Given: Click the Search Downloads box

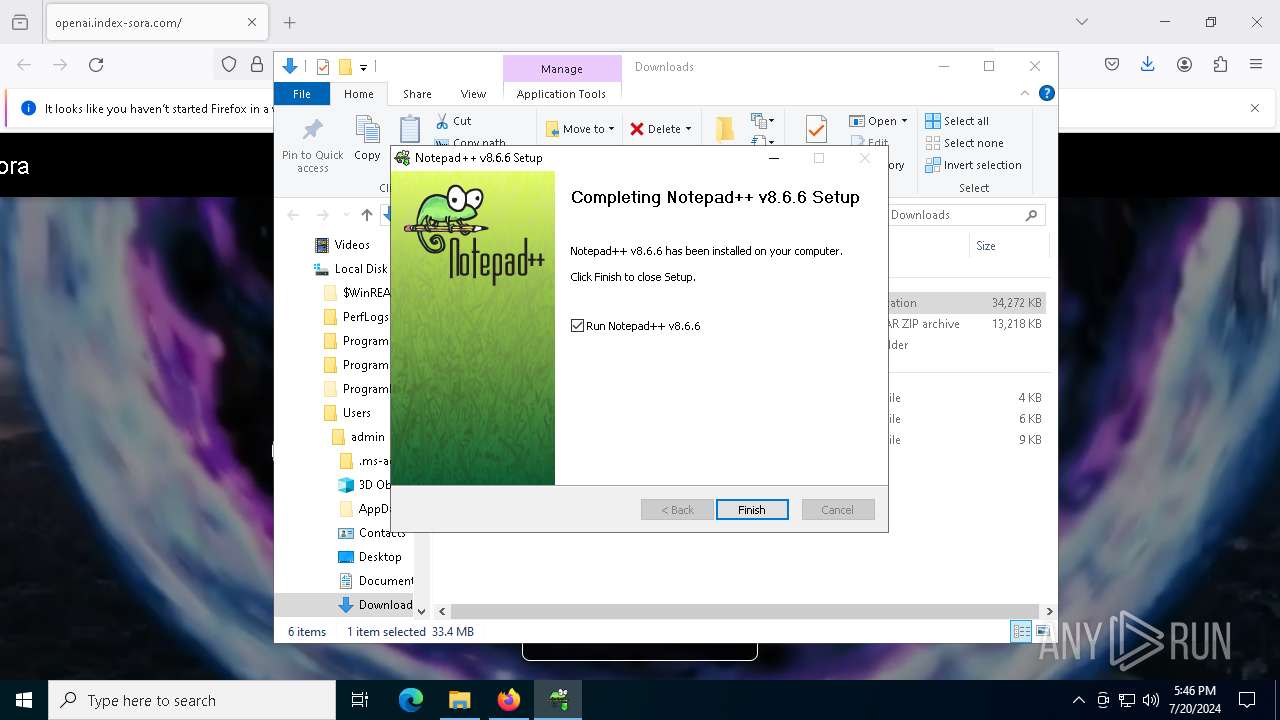Looking at the screenshot, I should pos(964,215).
